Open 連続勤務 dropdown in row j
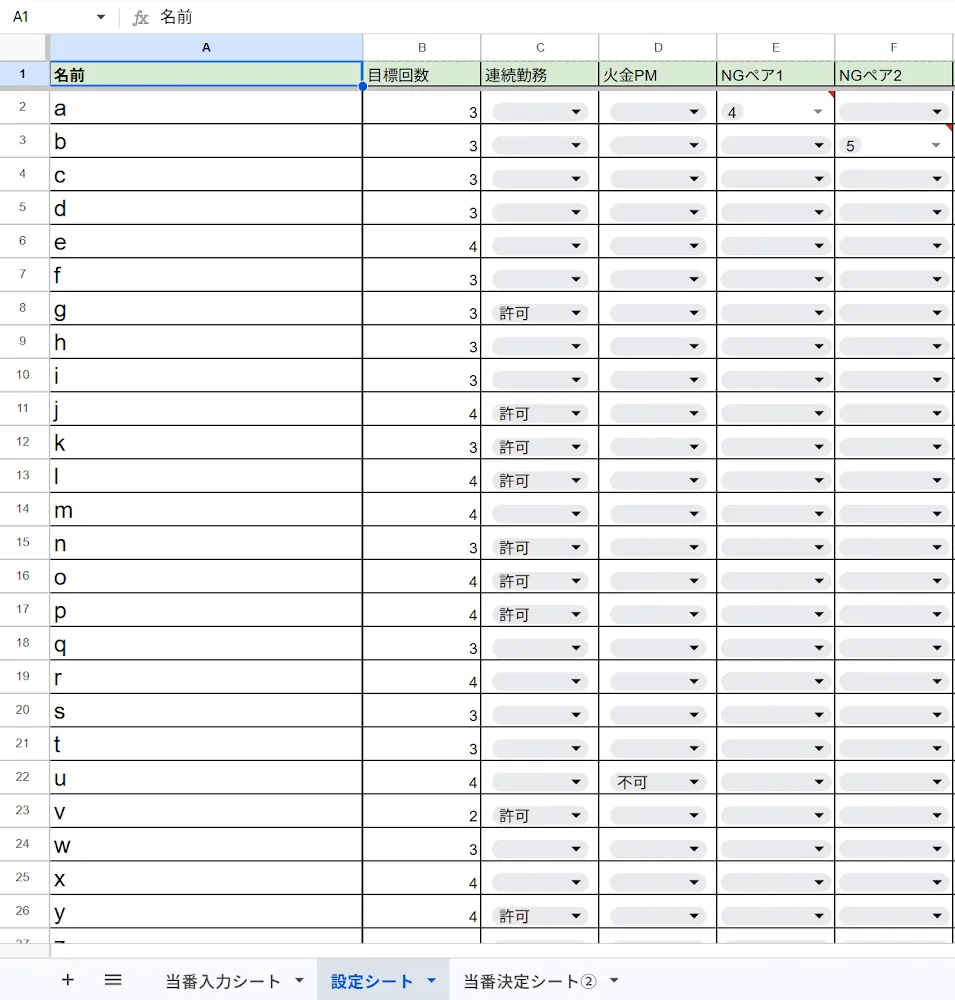This screenshot has width=955, height=1000. click(540, 414)
